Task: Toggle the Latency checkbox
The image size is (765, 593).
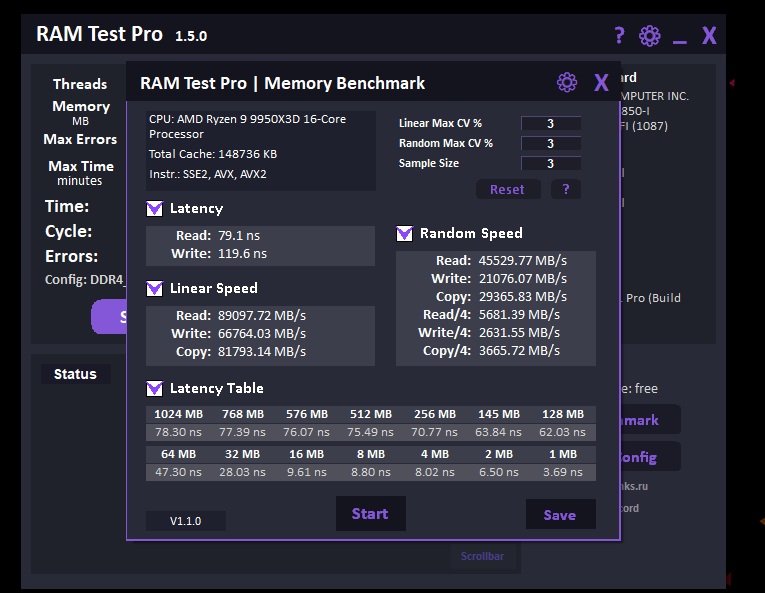Action: 154,209
